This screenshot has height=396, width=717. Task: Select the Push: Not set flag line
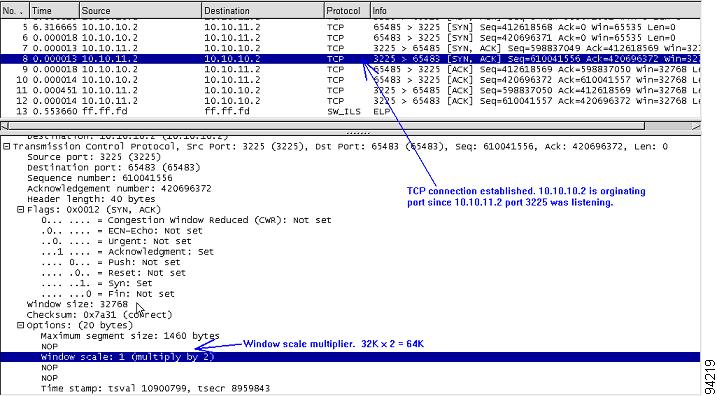click(x=111, y=262)
